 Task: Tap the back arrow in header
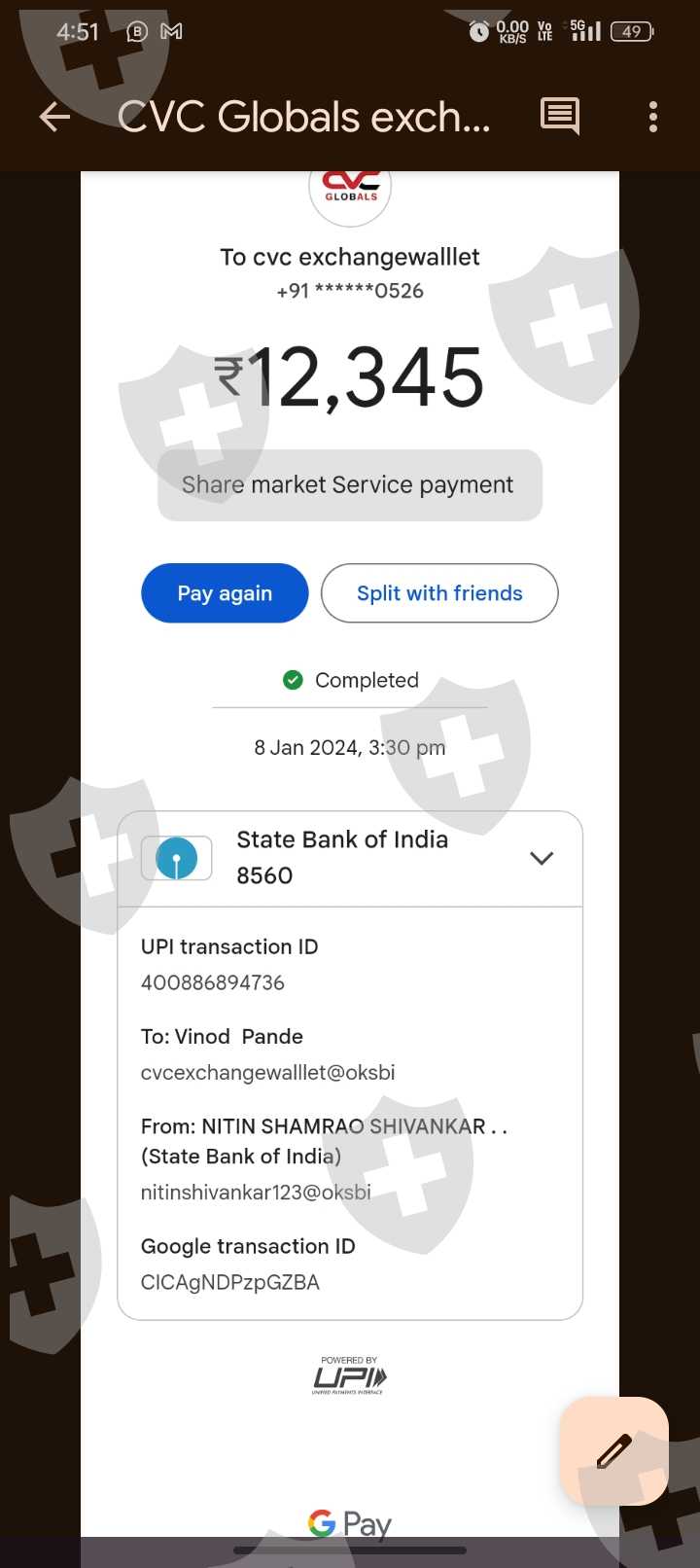[54, 118]
